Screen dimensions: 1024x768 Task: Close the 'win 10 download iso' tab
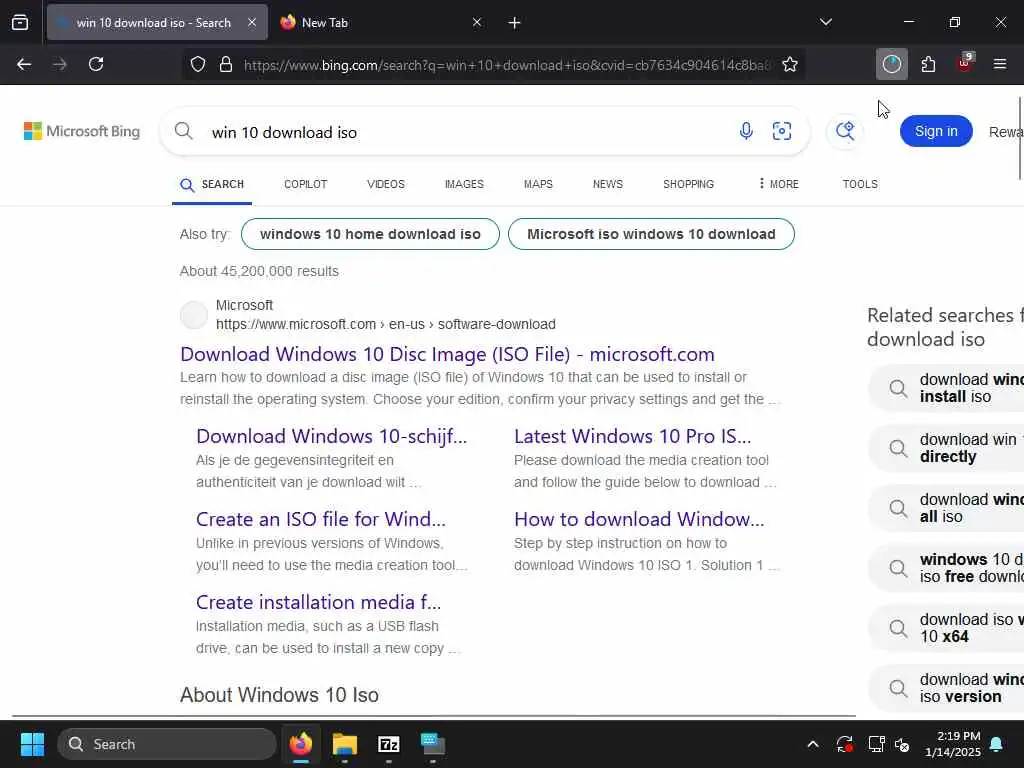pyautogui.click(x=252, y=23)
